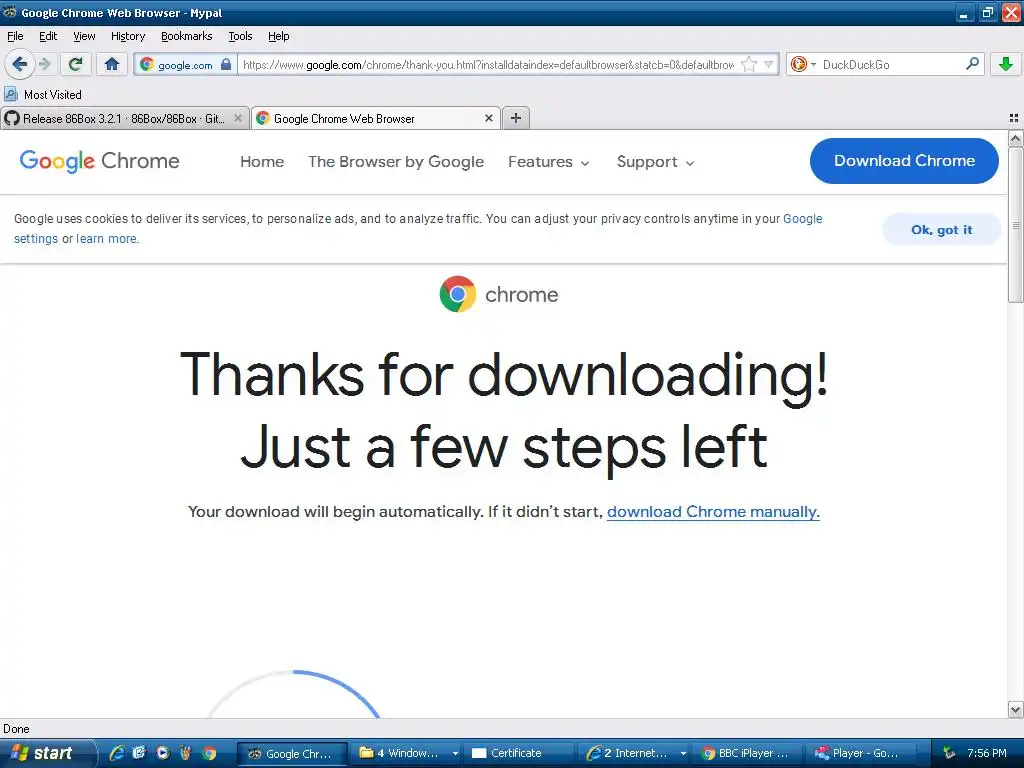Click the system tray network icon
This screenshot has width=1024, height=768.
click(949, 754)
